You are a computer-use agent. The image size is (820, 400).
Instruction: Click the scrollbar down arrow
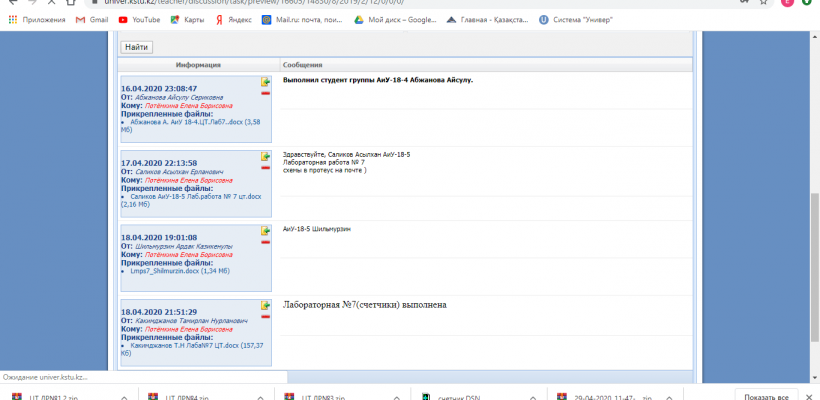point(815,378)
